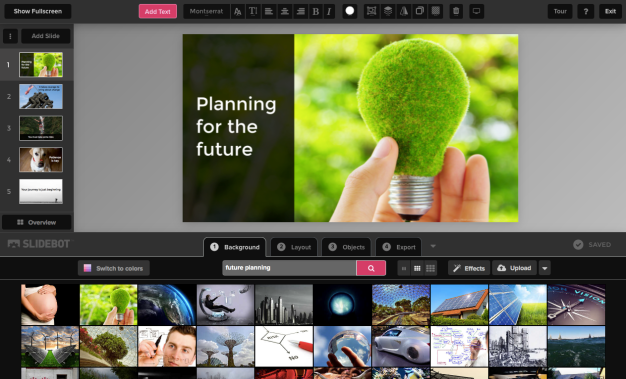Screen dimensions: 626x379
Task: Switch to the Objects tab
Action: 347,247
